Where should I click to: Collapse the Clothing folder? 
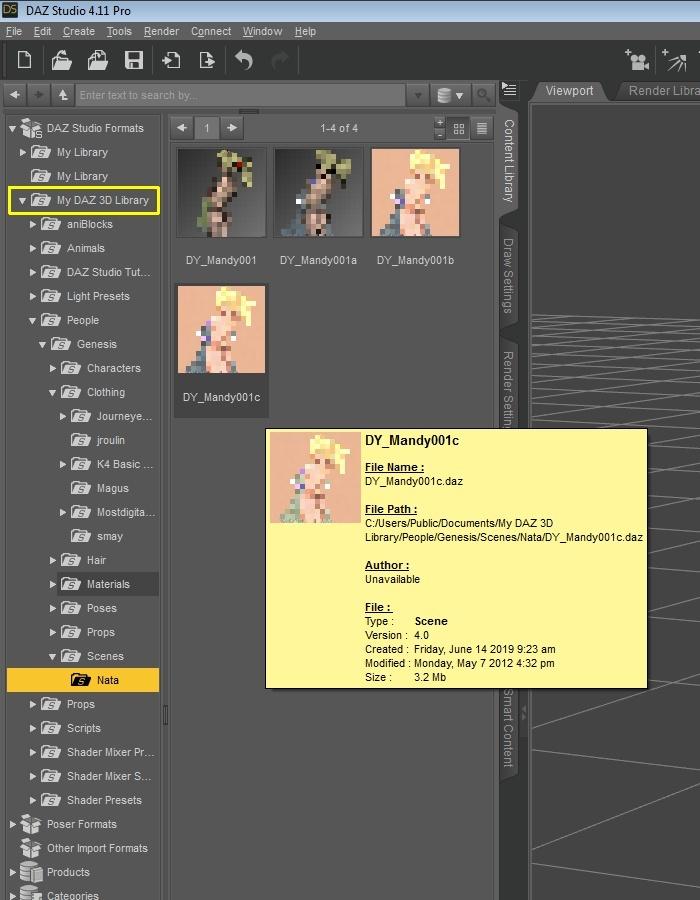[x=53, y=393]
